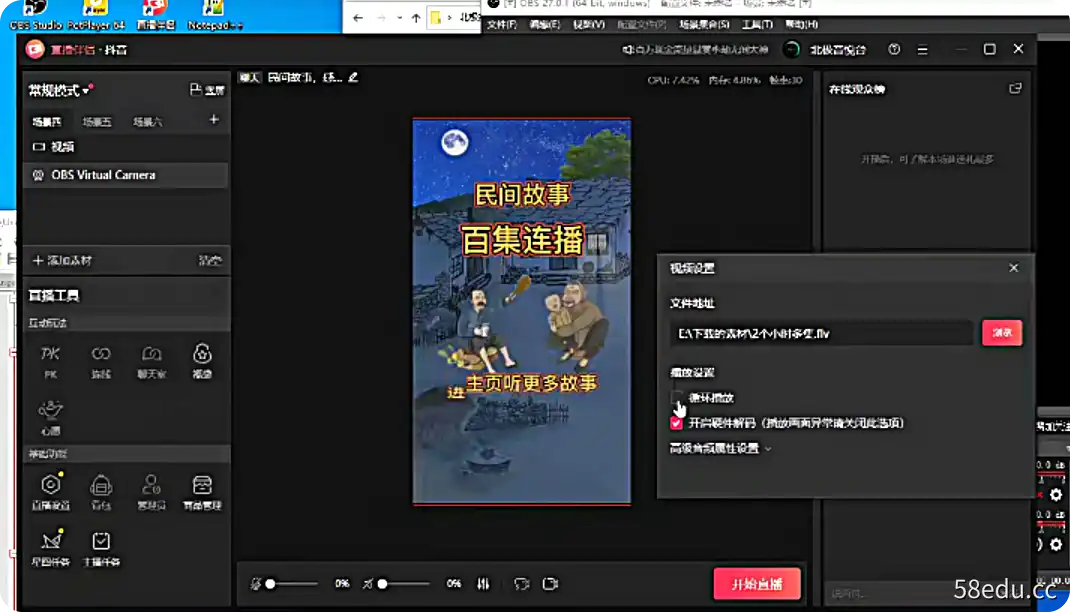Click the vertical video preview canvas

[522, 311]
